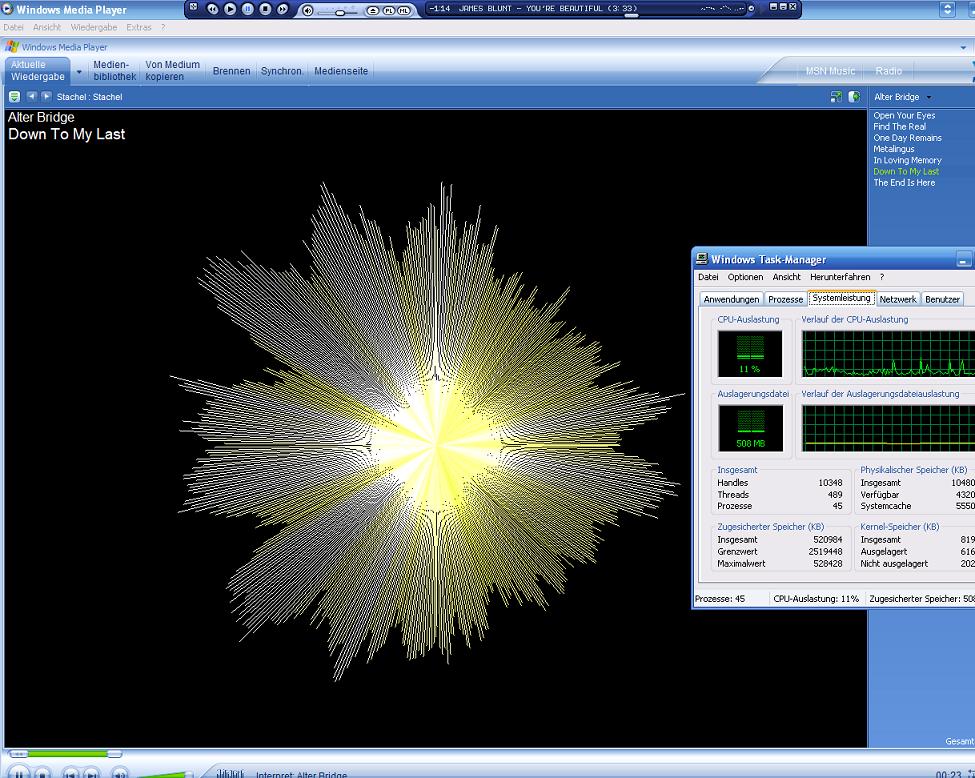Screen dimensions: 975x778
Task: Stop playback in bottom controls
Action: pyautogui.click(x=42, y=773)
